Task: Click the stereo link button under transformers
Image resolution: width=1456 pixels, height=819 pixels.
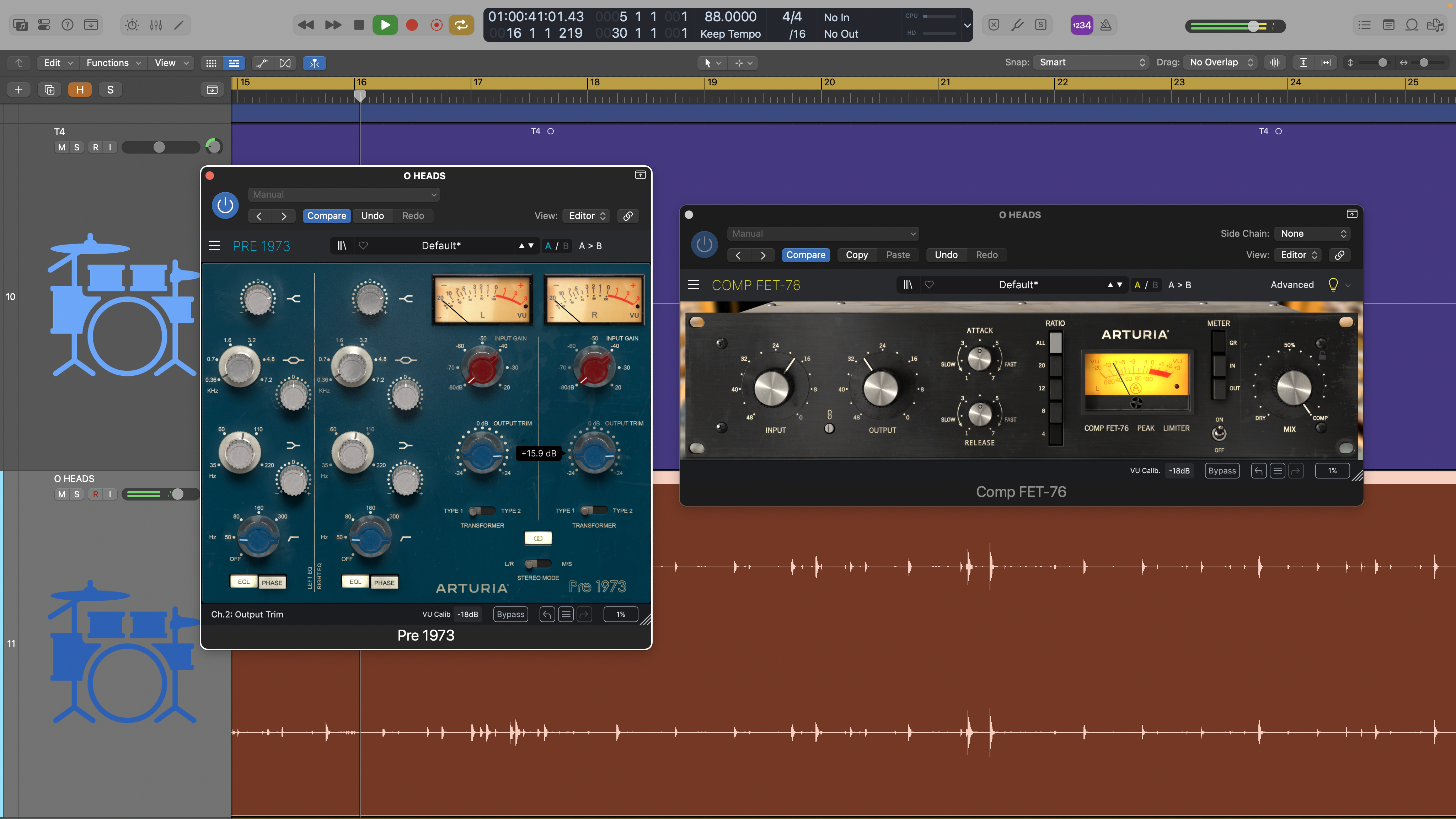Action: pyautogui.click(x=538, y=538)
